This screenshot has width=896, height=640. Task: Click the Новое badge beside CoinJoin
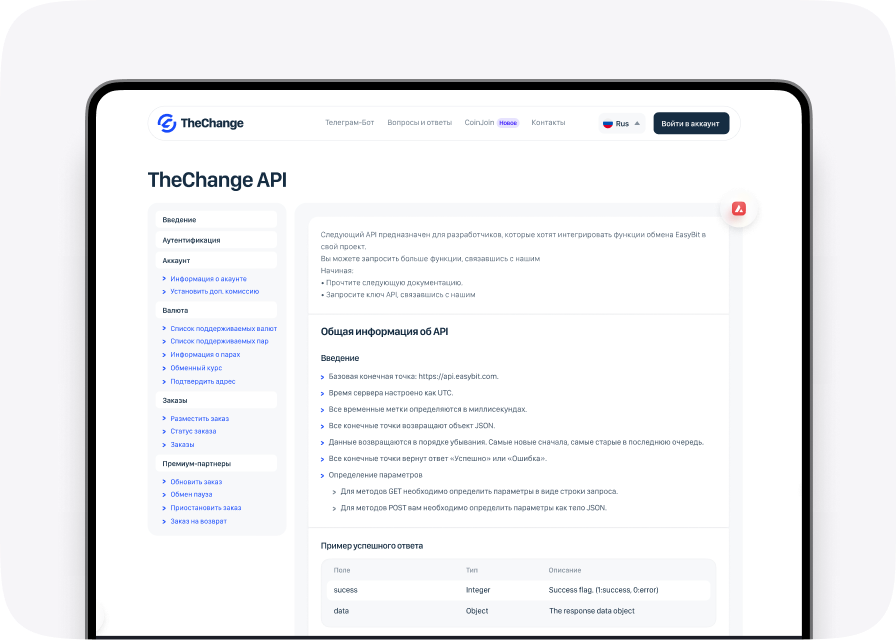click(507, 123)
